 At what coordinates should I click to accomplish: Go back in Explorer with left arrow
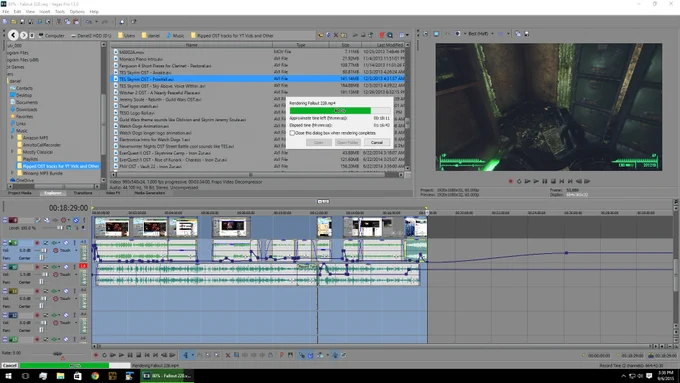click(x=13, y=35)
